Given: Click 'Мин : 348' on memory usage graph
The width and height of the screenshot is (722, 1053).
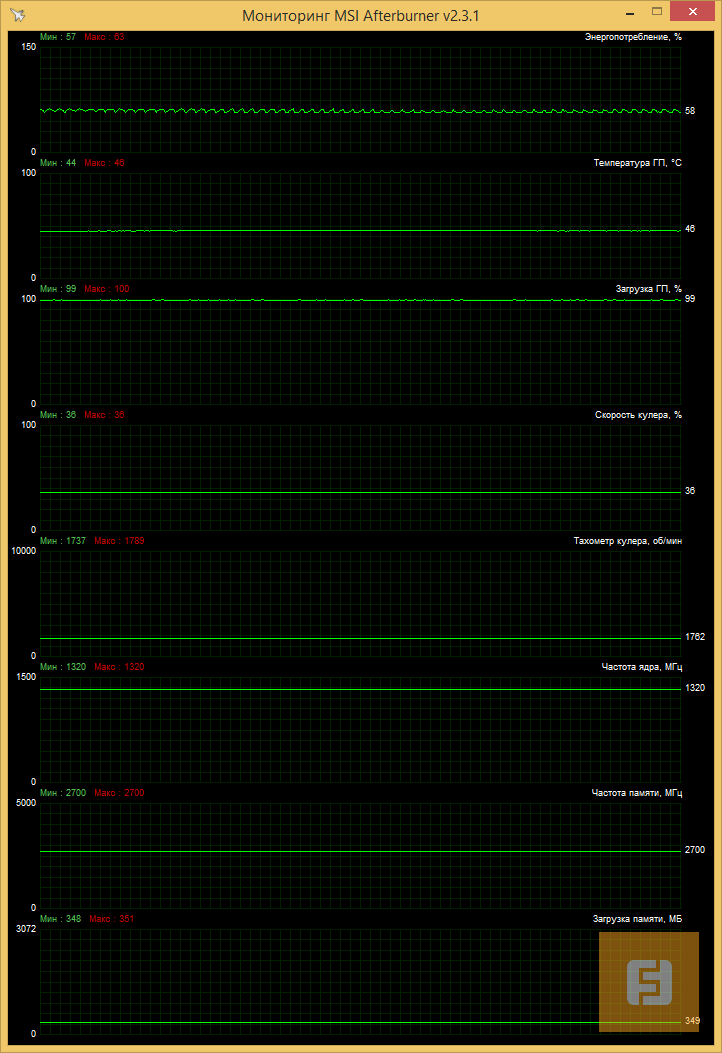Looking at the screenshot, I should coord(60,919).
